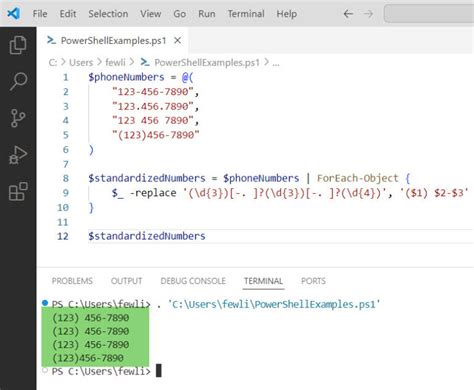Click line number 1 in gutter
Viewport: 474px width, 390px height.
tap(66, 77)
